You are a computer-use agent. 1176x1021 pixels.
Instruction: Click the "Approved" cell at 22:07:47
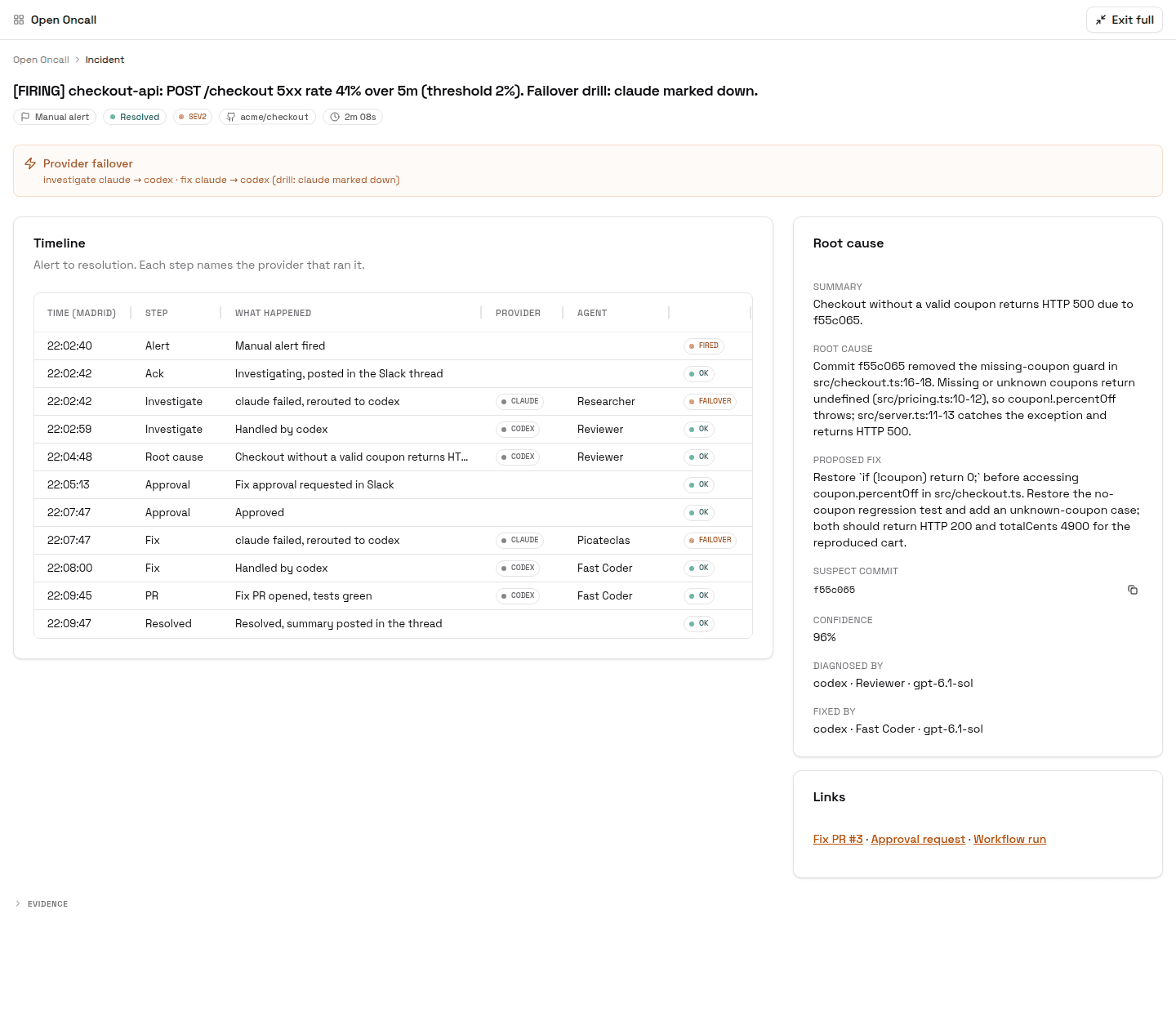tap(260, 512)
